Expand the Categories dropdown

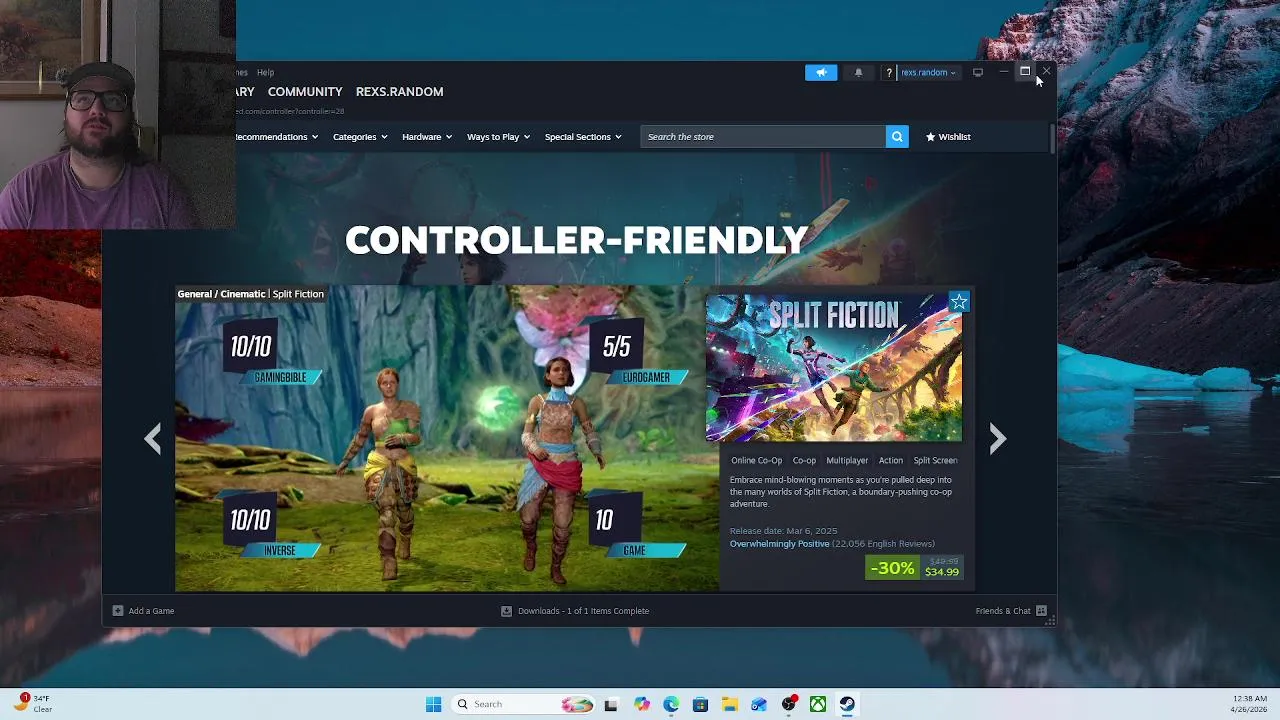click(x=360, y=137)
